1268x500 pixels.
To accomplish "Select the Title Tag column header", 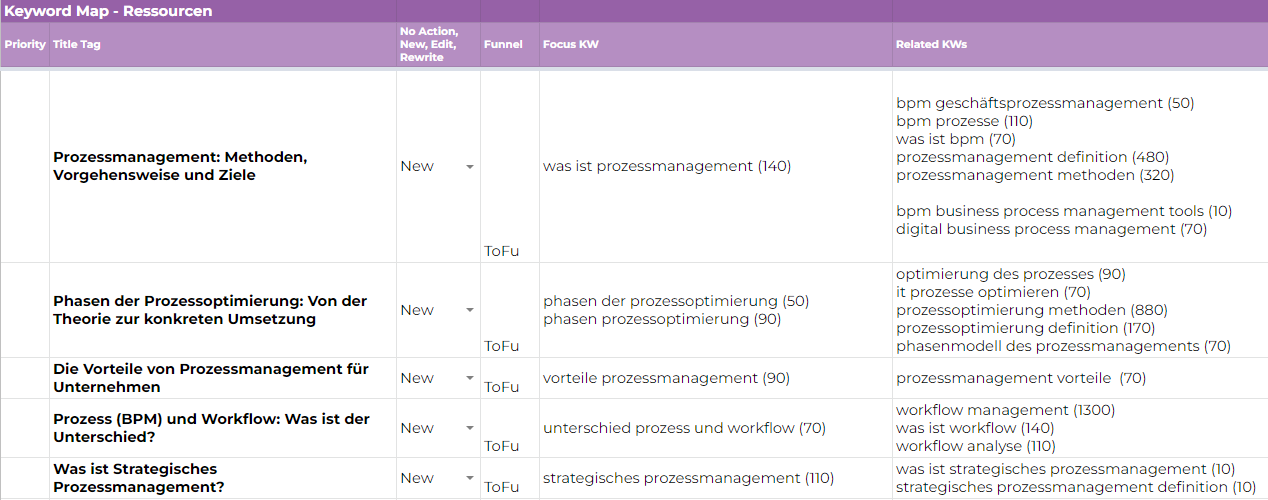I will coord(77,45).
